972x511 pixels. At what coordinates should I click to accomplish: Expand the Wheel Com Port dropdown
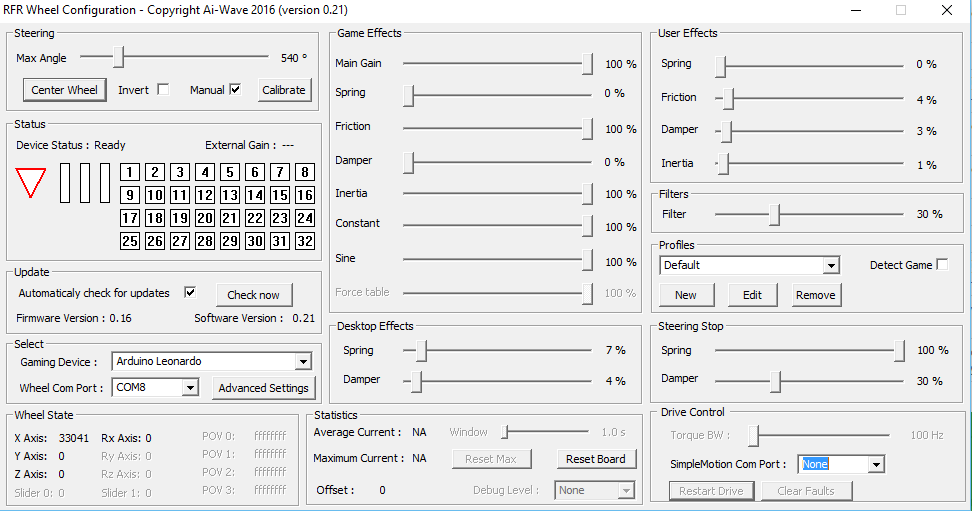pos(190,388)
